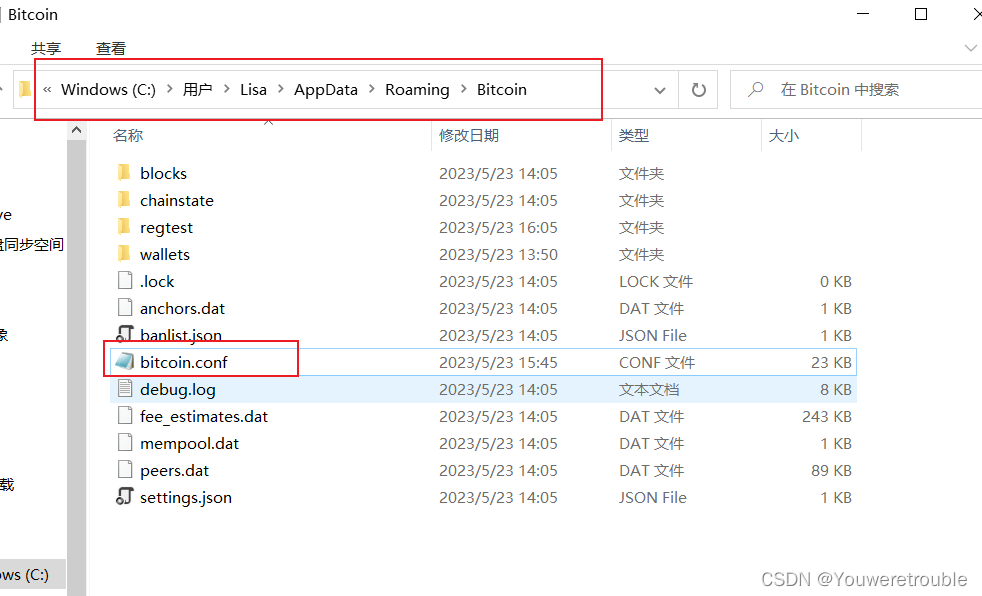
Task: Click the LOCK 文件 type cell
Action: pyautogui.click(x=656, y=282)
